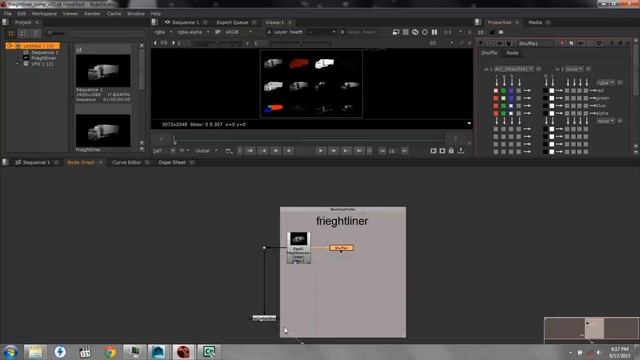Viewport: 640px width, 360px height.
Task: Open the File Explorer taskbar icon
Action: (x=35, y=352)
